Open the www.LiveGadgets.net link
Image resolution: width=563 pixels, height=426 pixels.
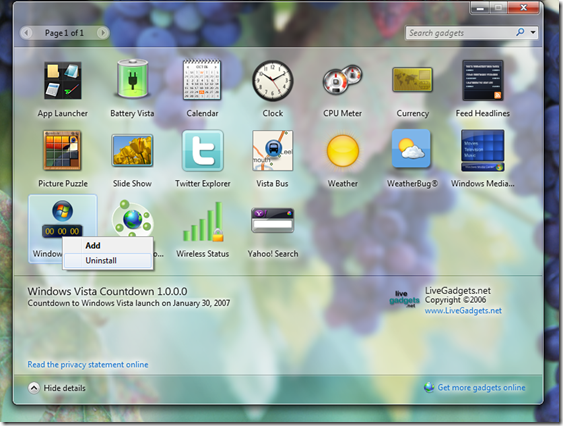tap(463, 311)
